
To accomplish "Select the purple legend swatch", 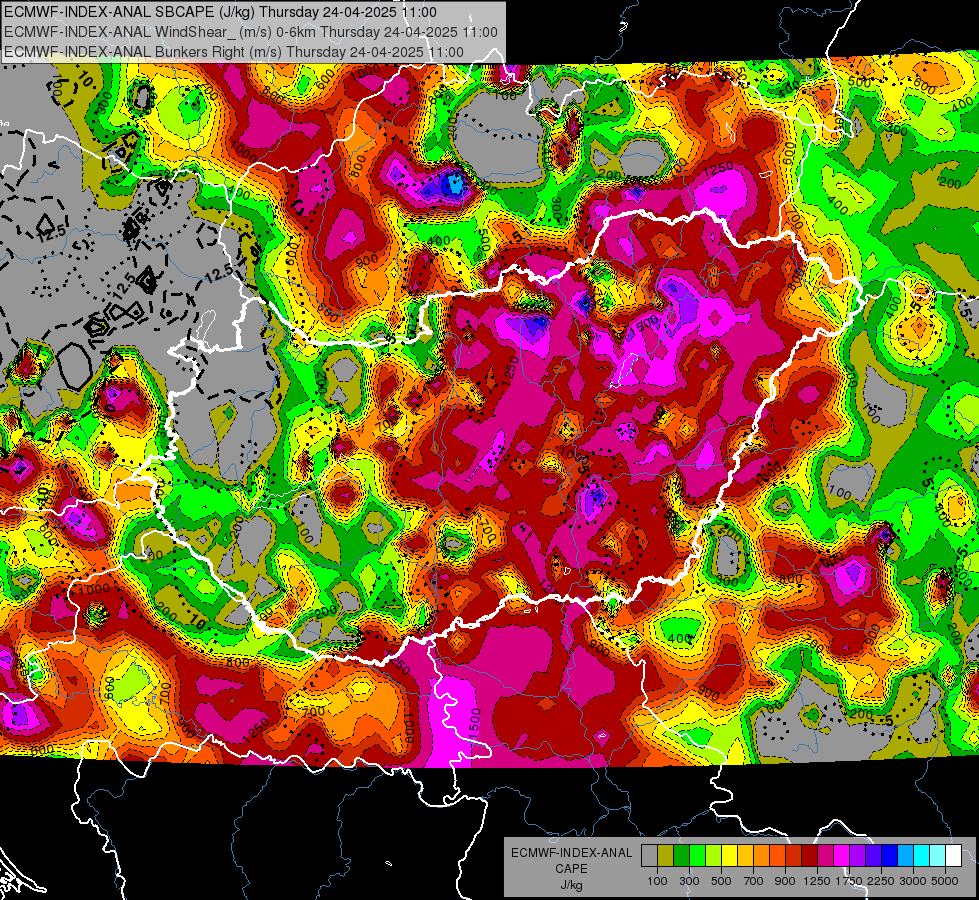I will coord(857,856).
